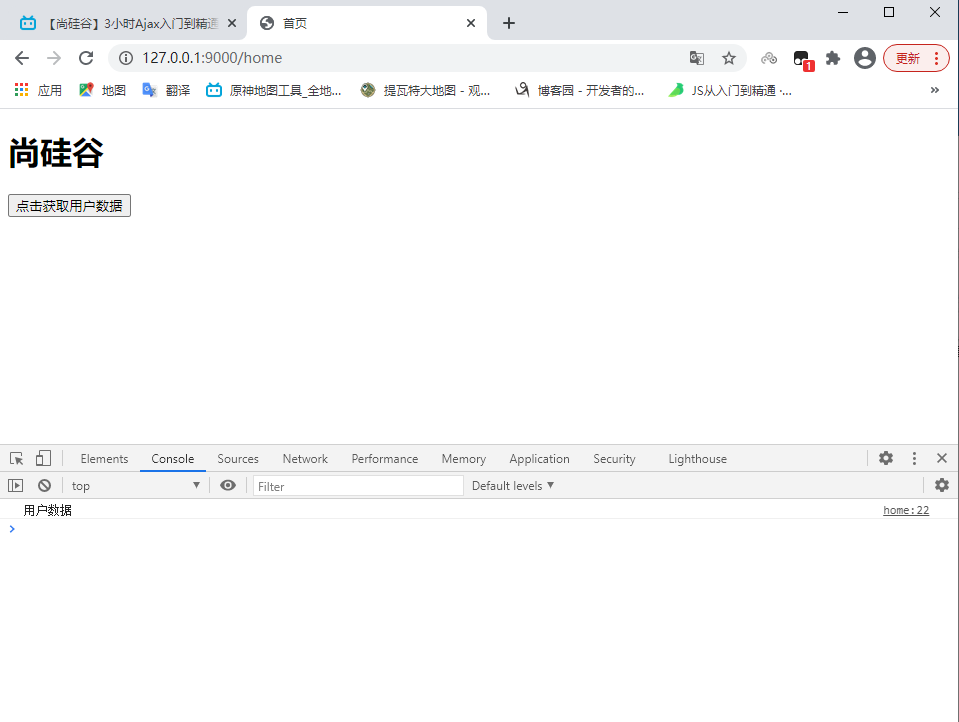The width and height of the screenshot is (959, 722).
Task: Minimize the browser window
Action: [843, 12]
